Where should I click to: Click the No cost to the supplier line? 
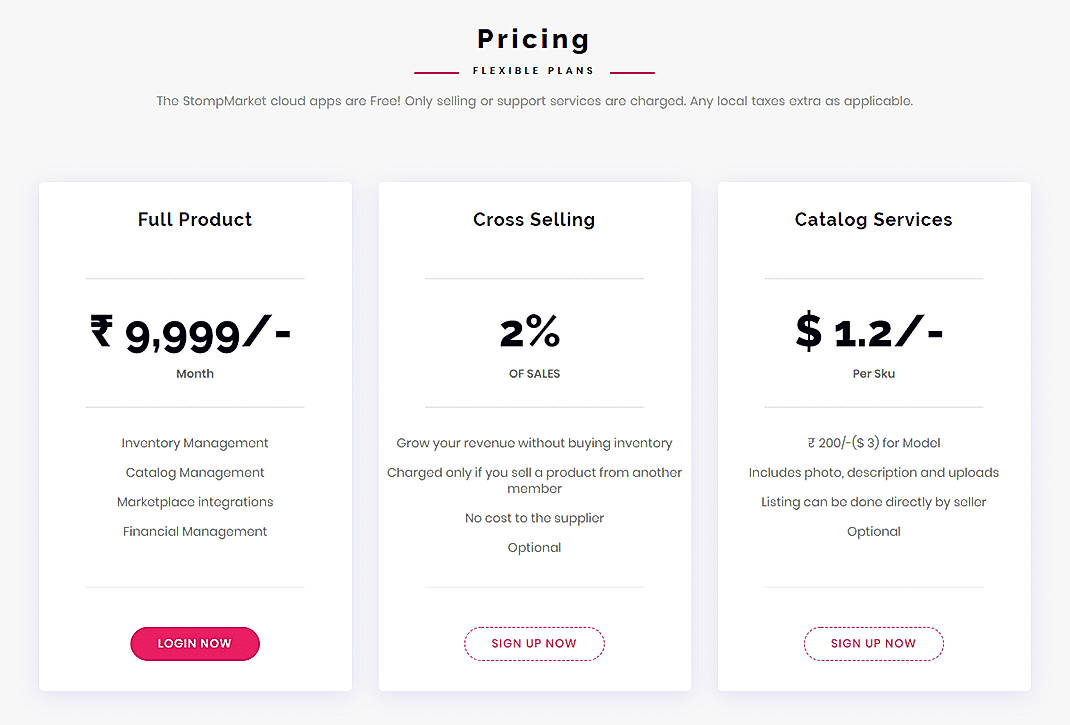pos(534,518)
